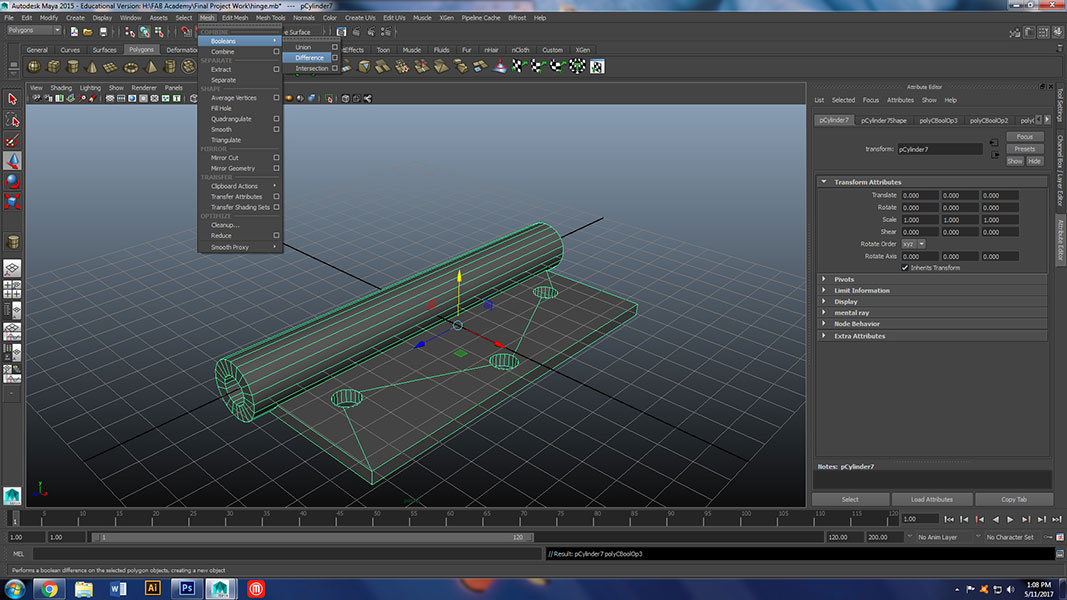Switch to four-view layout
Image resolution: width=1067 pixels, height=600 pixels.
click(x=12, y=290)
